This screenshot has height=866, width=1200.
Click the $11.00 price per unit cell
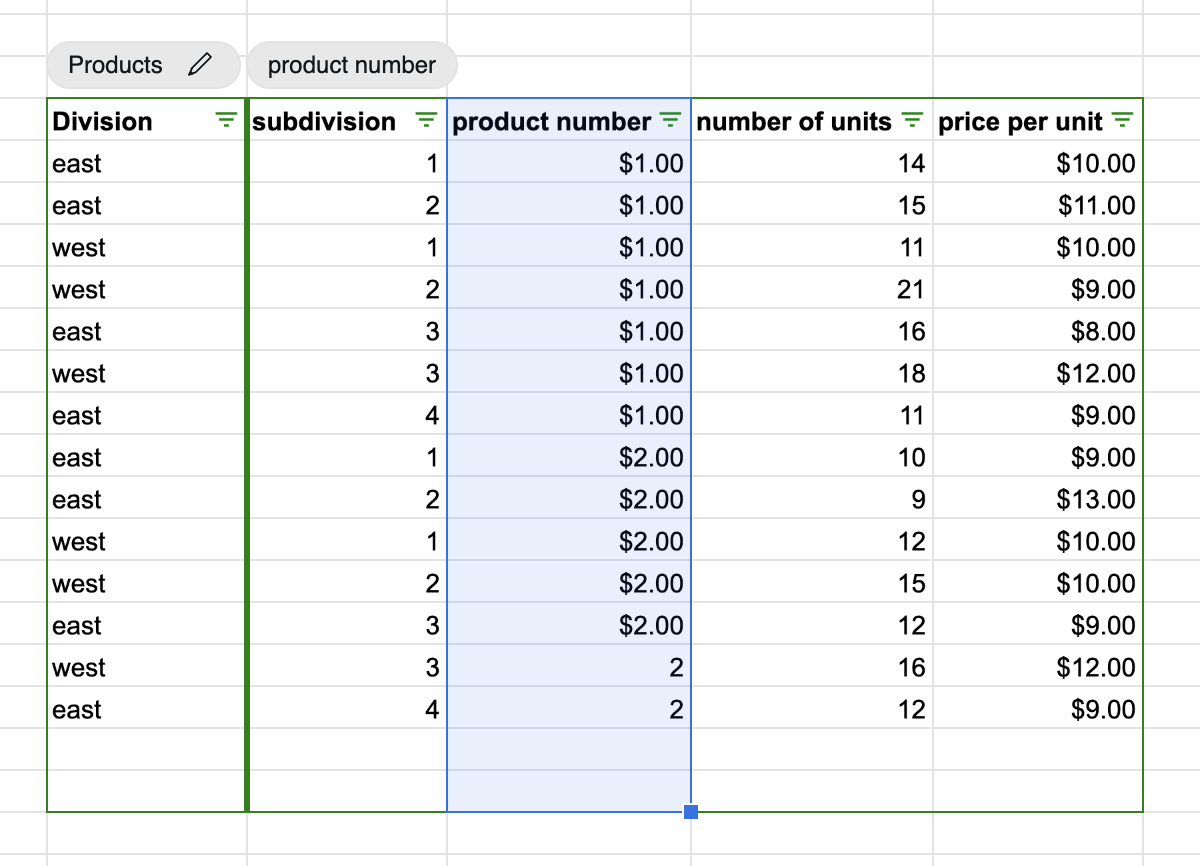pyautogui.click(x=1096, y=206)
